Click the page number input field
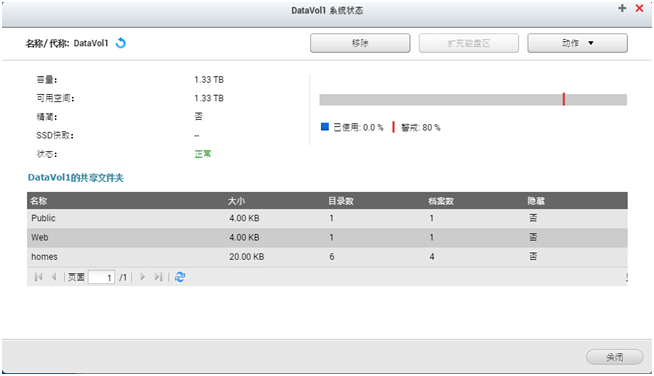Viewport: 654px width, 376px height. (x=101, y=277)
